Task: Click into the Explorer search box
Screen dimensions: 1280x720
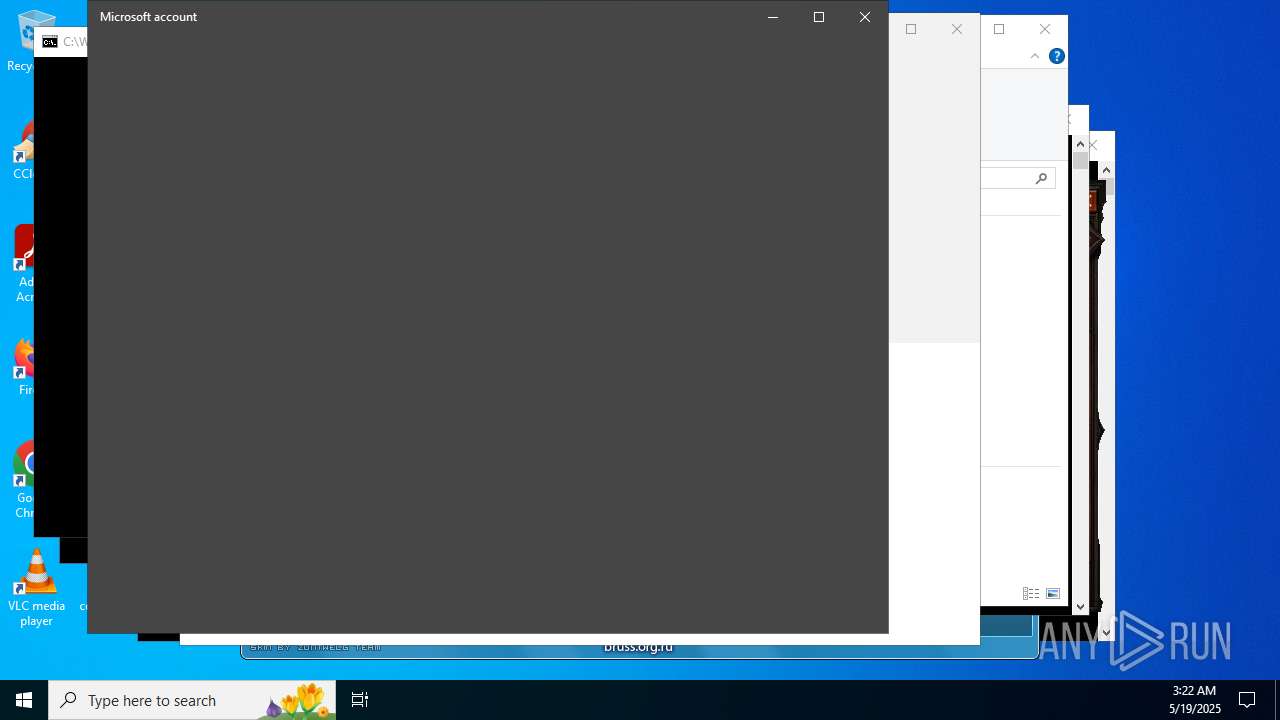Action: click(1017, 178)
